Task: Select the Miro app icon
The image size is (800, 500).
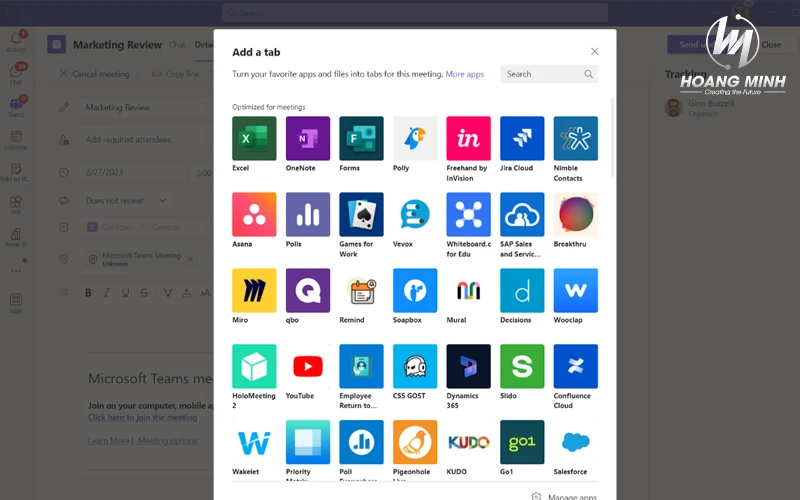Action: coord(254,290)
